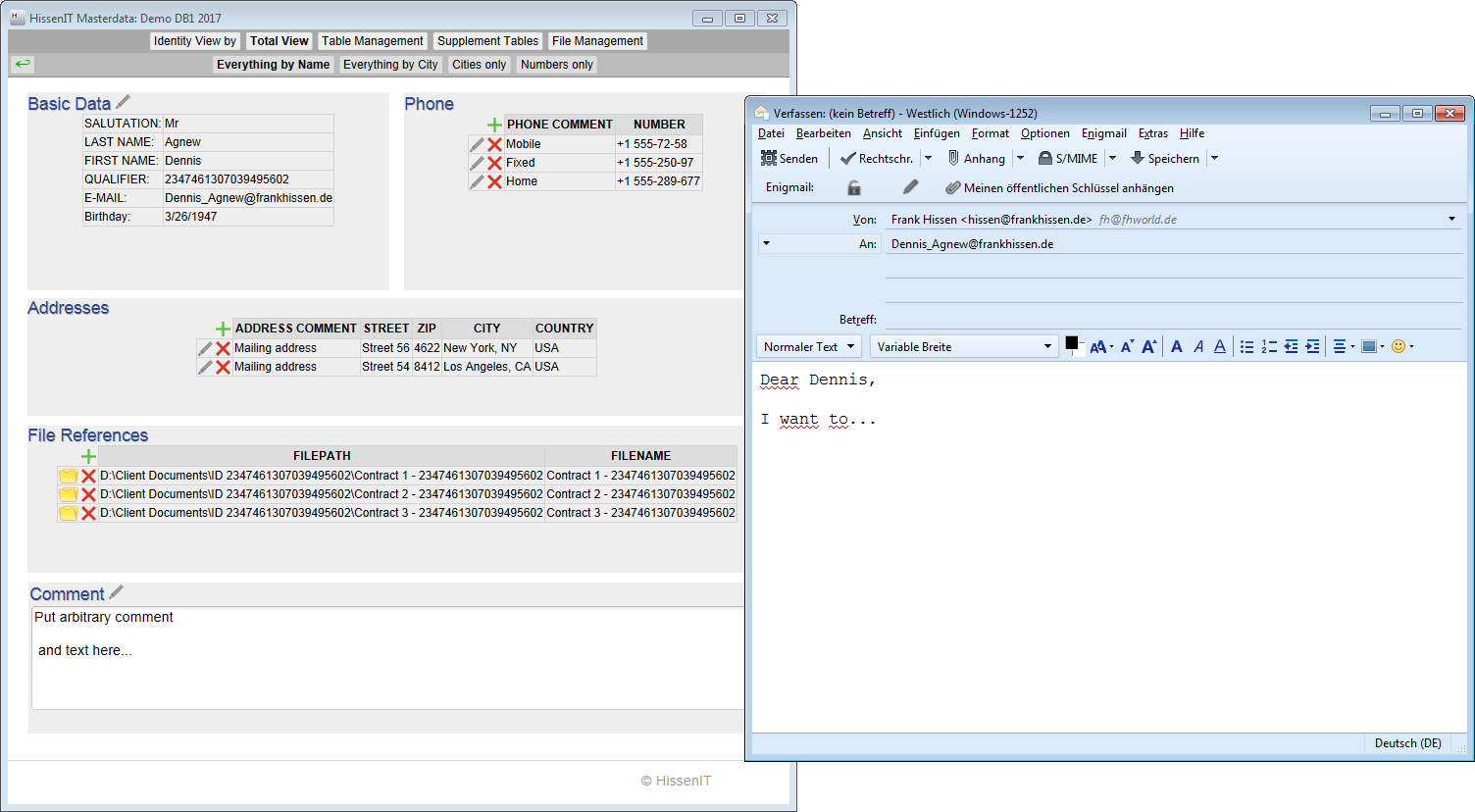Click the green back arrow in HissenIT window
The width and height of the screenshot is (1475, 812).
[23, 64]
